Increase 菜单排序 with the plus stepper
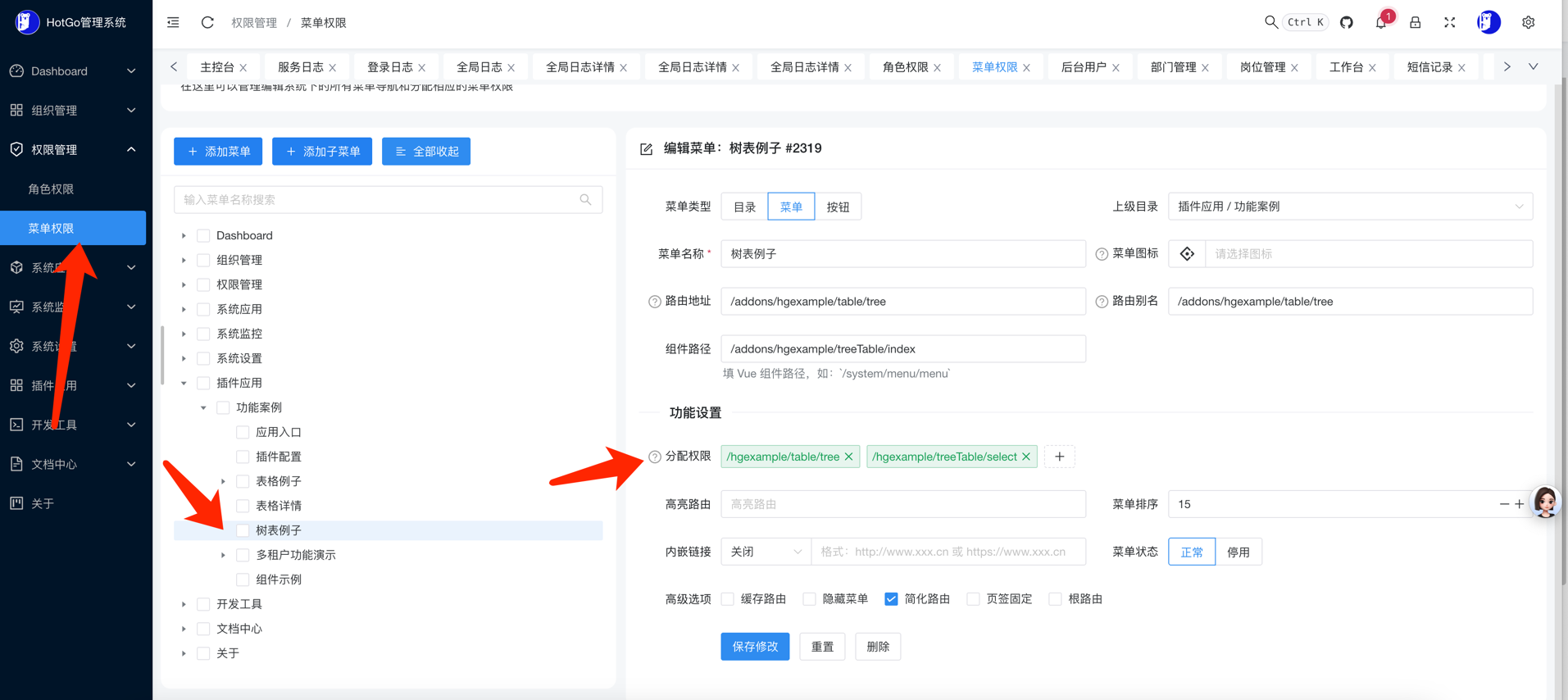This screenshot has width=1568, height=700. [1520, 504]
